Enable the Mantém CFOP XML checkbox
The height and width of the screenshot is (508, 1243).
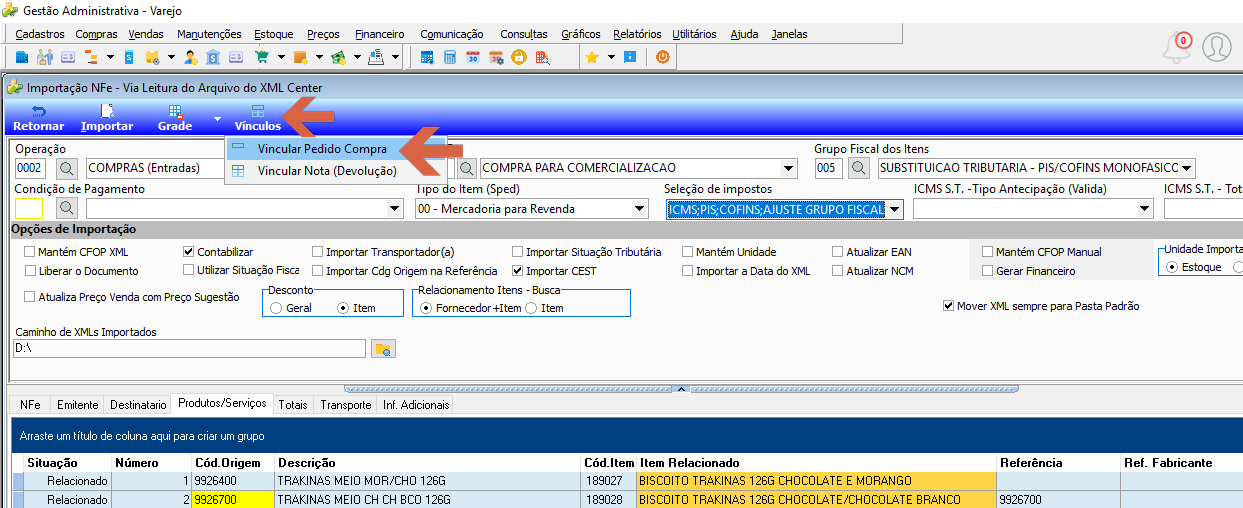(30, 252)
